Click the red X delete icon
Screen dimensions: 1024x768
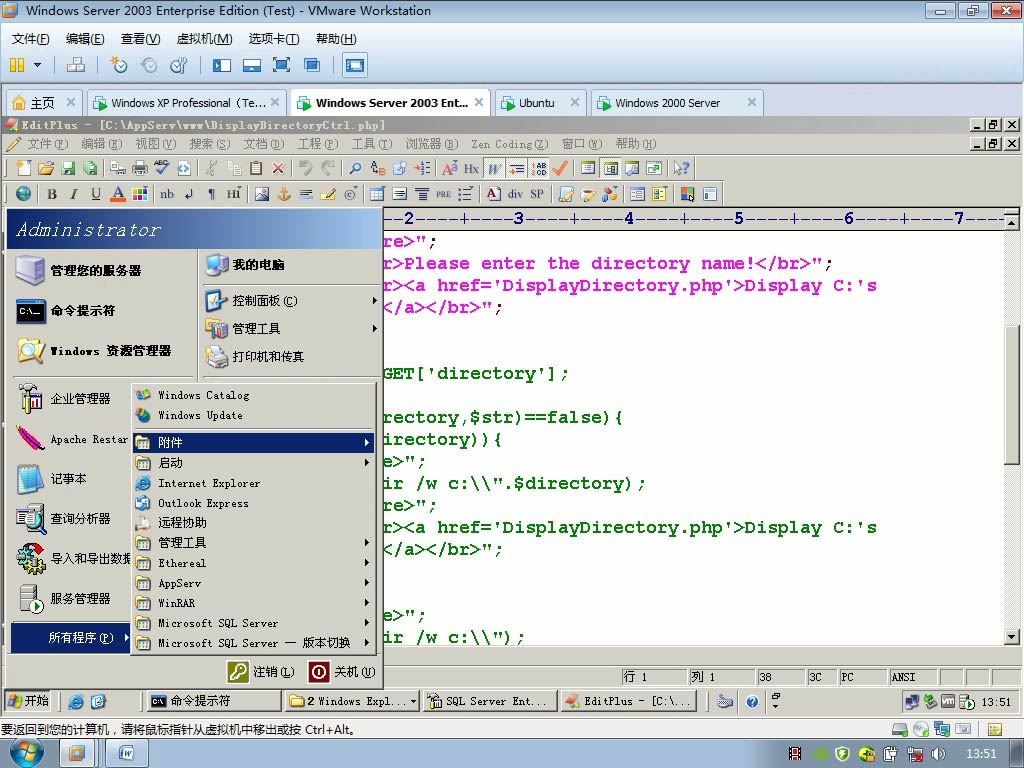(278, 168)
